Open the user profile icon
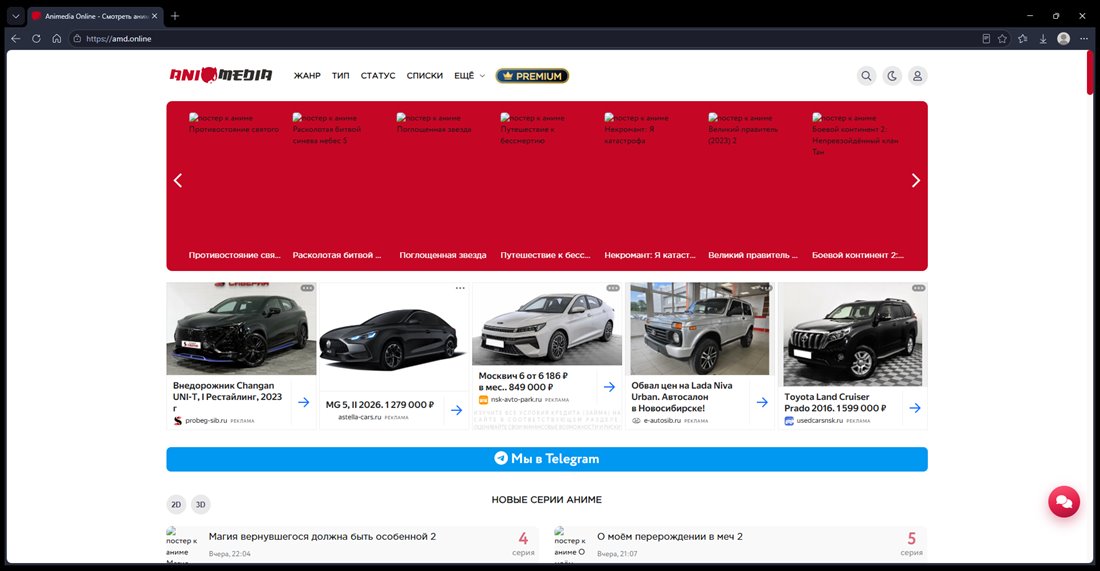This screenshot has height=571, width=1100. 917,76
